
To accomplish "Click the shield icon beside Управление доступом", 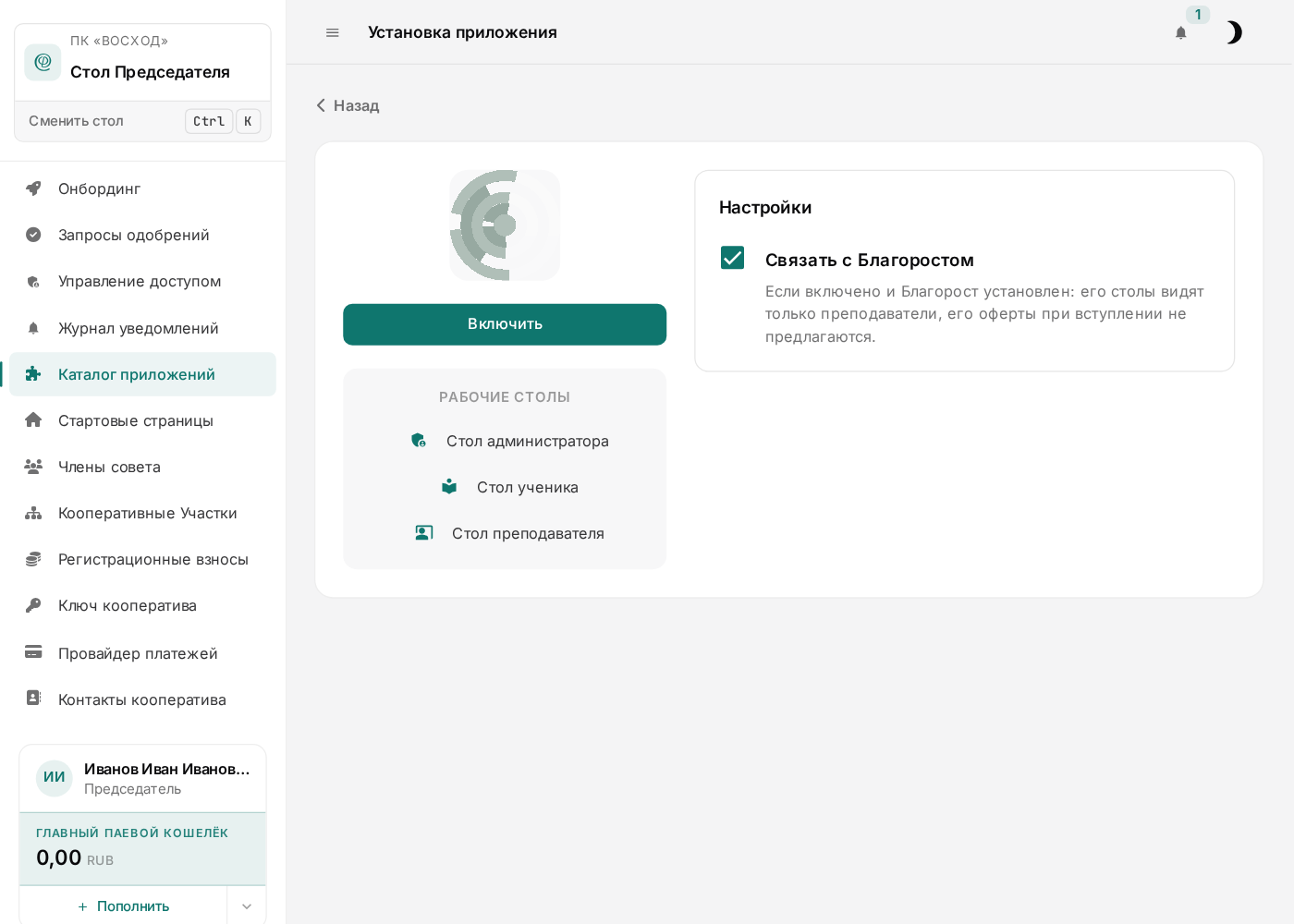I will click(x=33, y=282).
